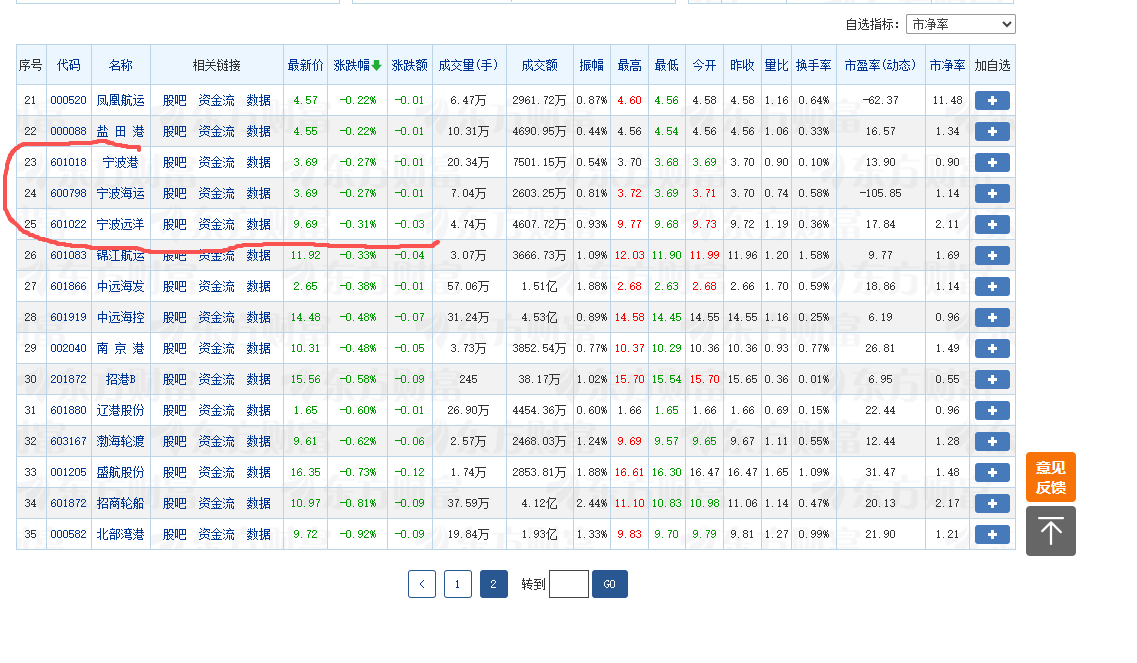
Task: Click 57.06万 volume of 中远海发
Action: (468, 287)
